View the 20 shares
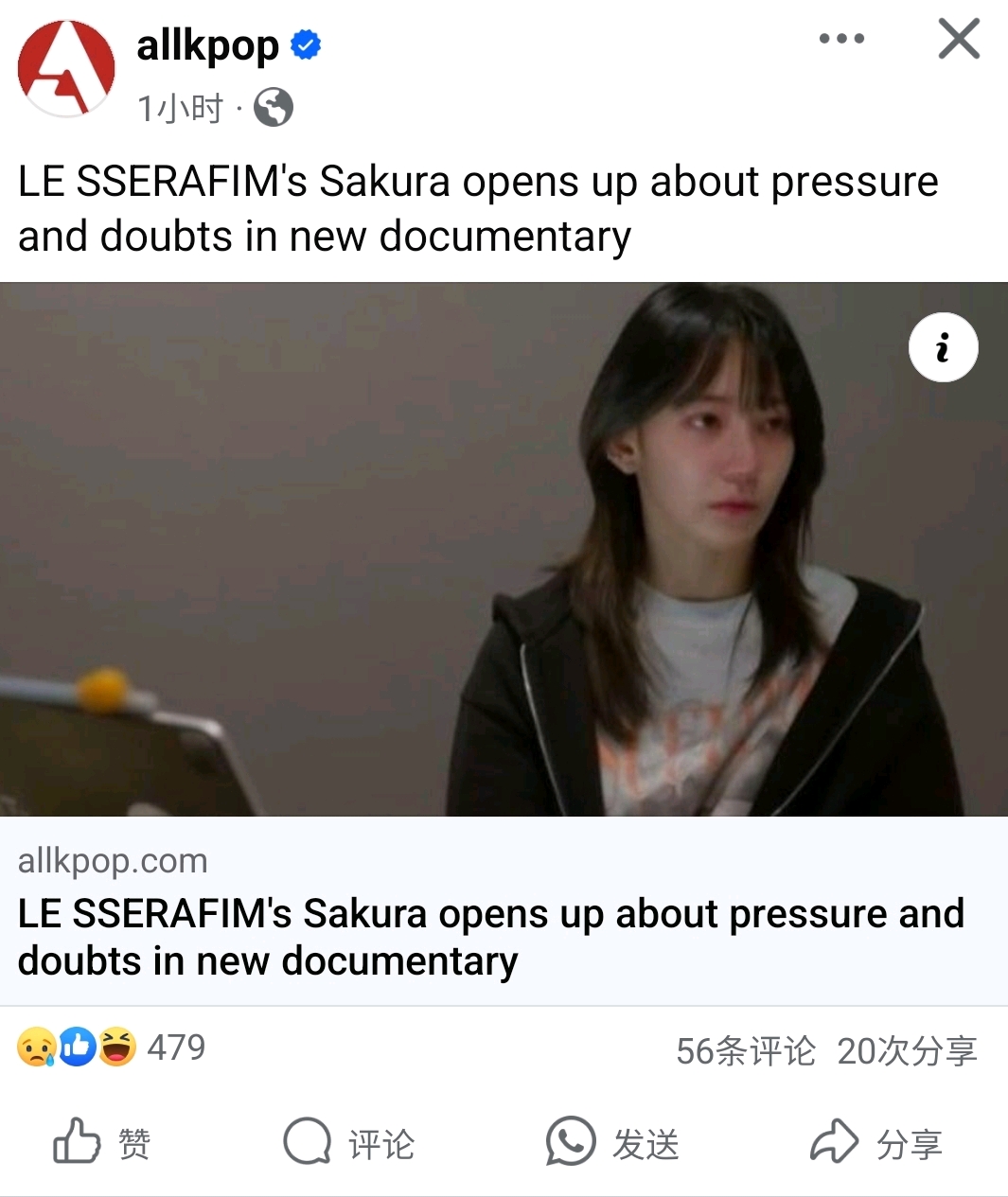The height and width of the screenshot is (1197, 1008). 907,1050
